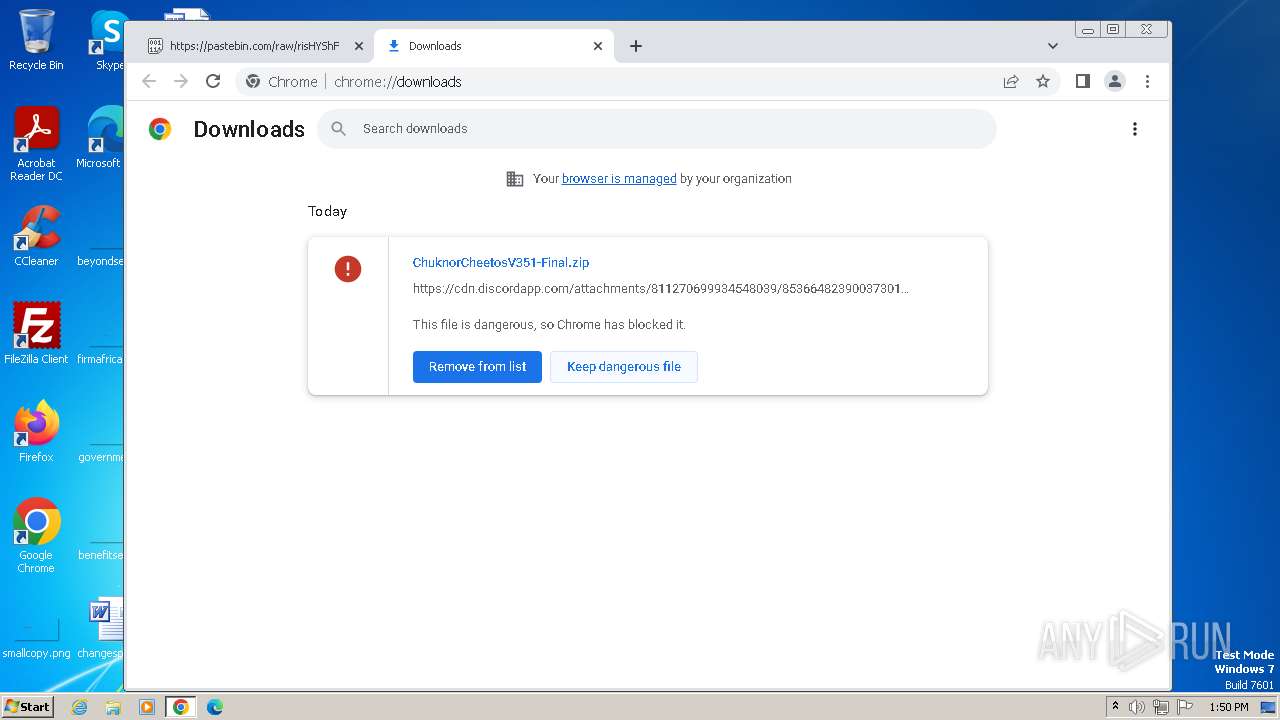The width and height of the screenshot is (1280, 720).
Task: Click the Chrome taskbar button
Action: click(180, 707)
